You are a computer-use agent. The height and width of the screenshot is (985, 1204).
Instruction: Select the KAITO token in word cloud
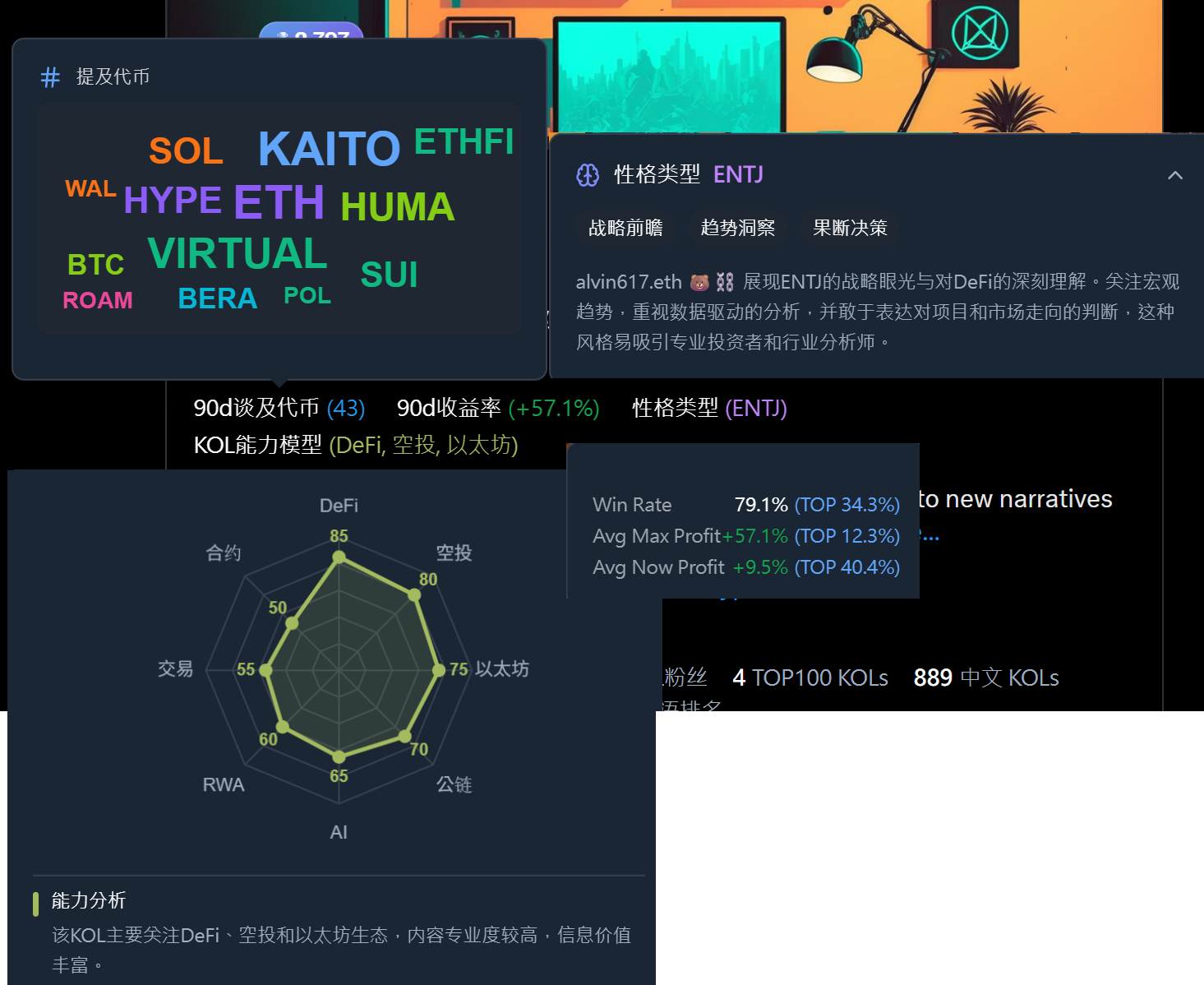coord(329,149)
